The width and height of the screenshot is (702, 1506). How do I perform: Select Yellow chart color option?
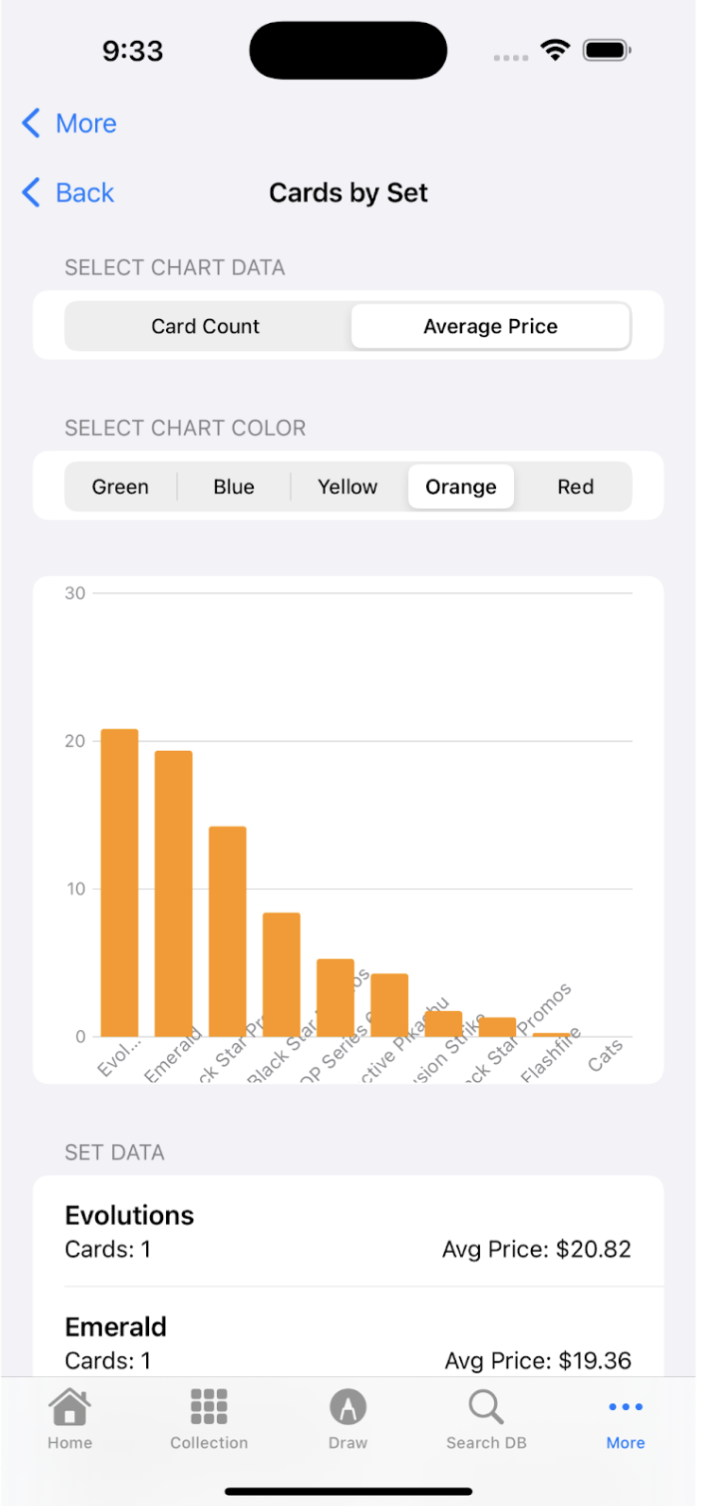[x=348, y=487]
